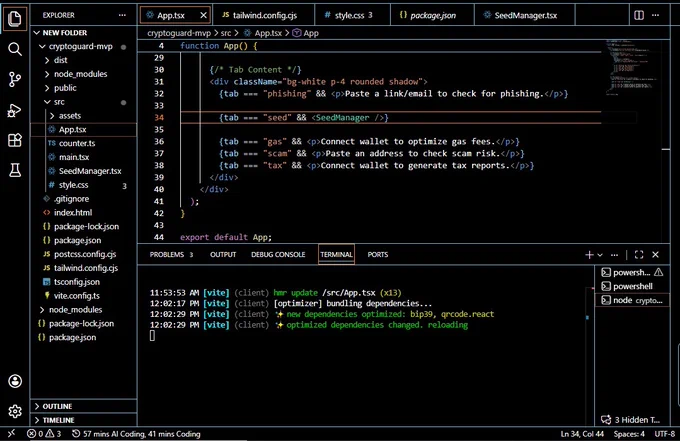680x441 pixels.
Task: Open postcss.config.cjs file
Action: coord(83,254)
